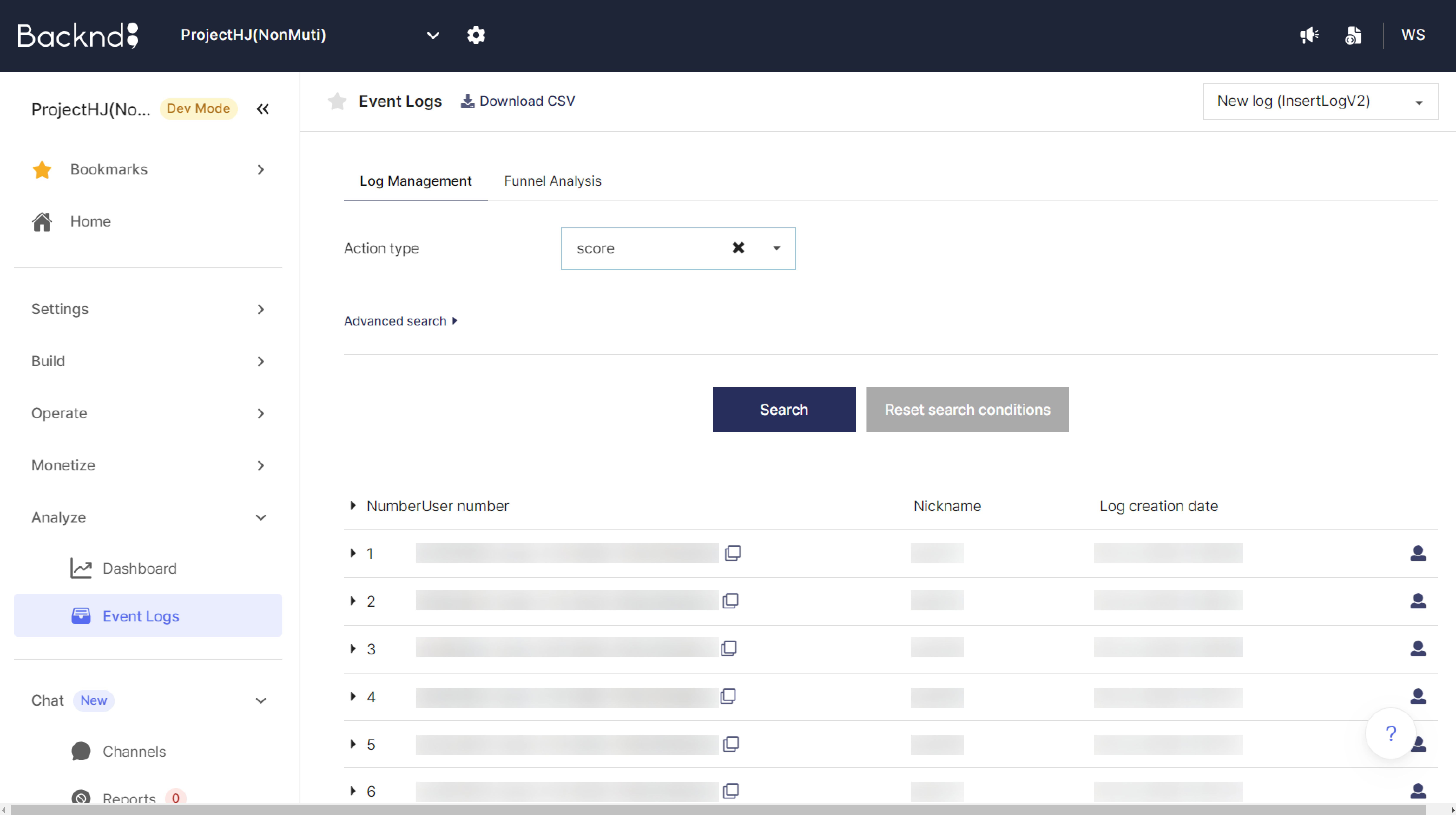Copy user number in row 3

tap(729, 648)
